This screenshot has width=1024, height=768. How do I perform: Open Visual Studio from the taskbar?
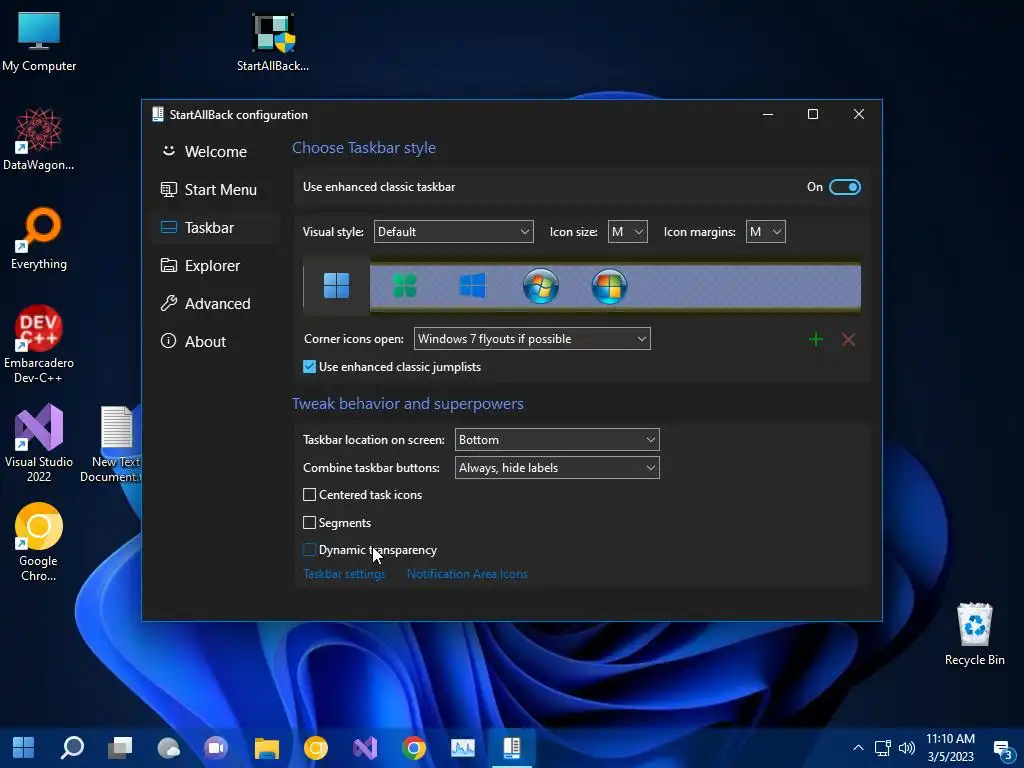click(365, 748)
